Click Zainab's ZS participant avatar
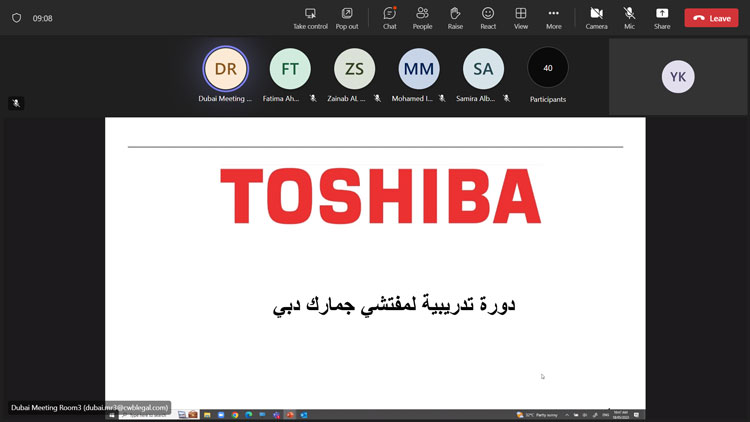Screen dimensions: 750x422 click(354, 69)
